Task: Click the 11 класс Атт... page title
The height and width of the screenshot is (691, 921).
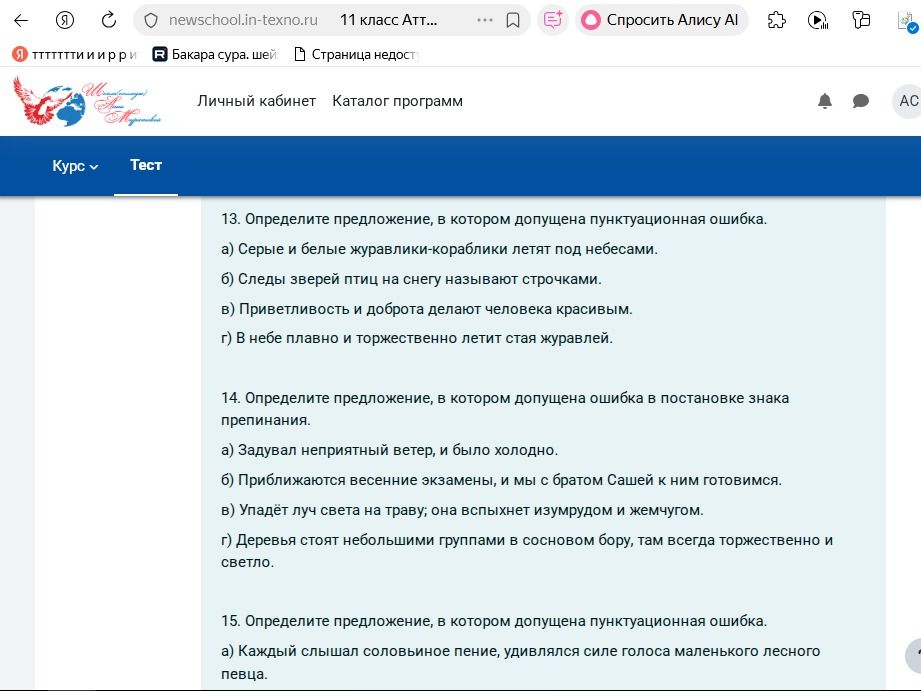Action: [388, 20]
